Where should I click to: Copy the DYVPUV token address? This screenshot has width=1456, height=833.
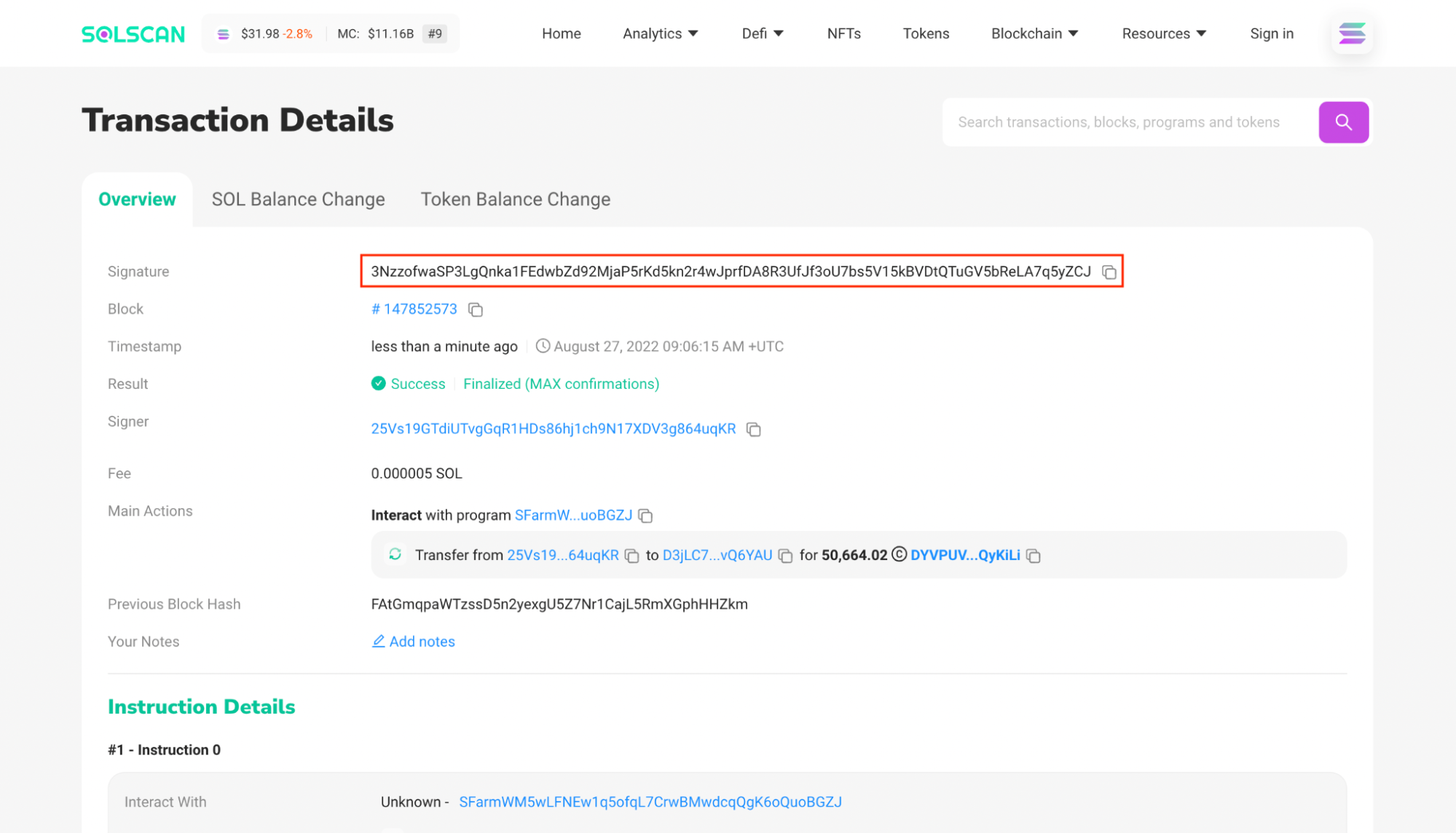click(1034, 556)
